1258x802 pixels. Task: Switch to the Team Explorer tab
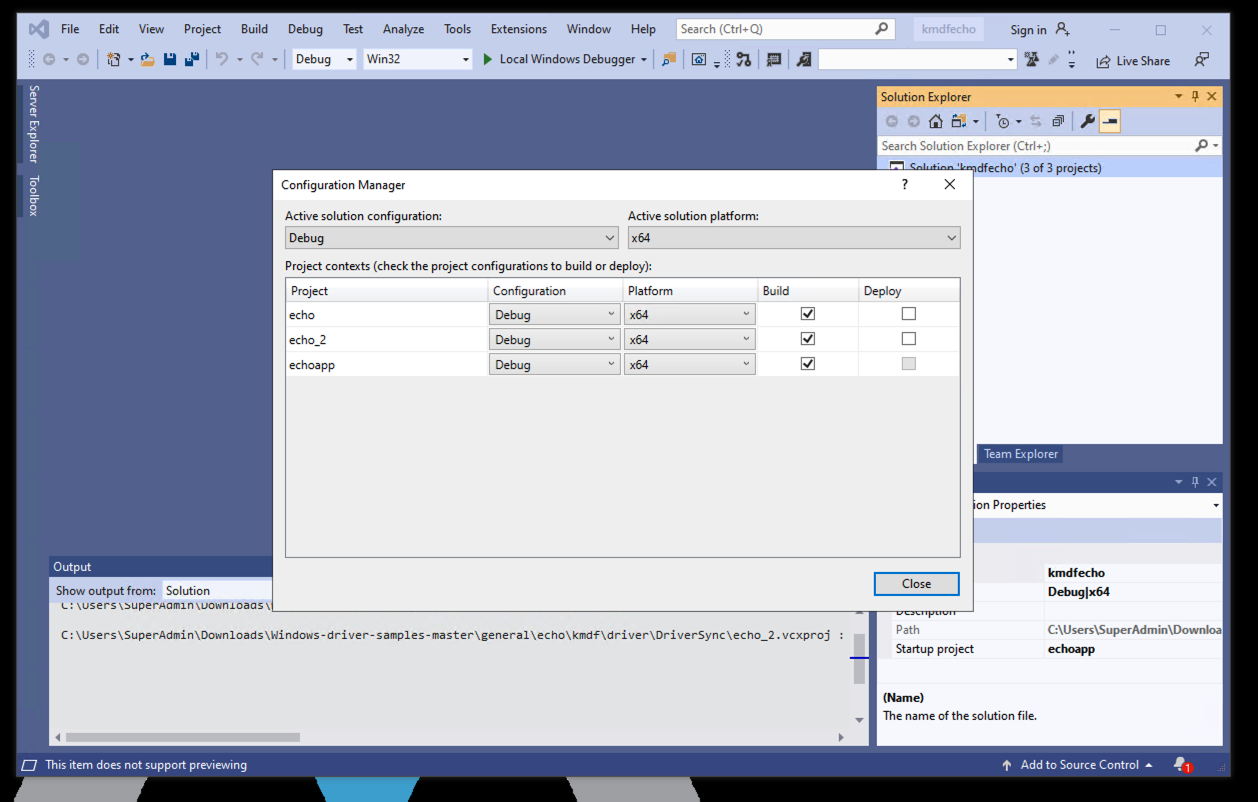coord(1020,454)
